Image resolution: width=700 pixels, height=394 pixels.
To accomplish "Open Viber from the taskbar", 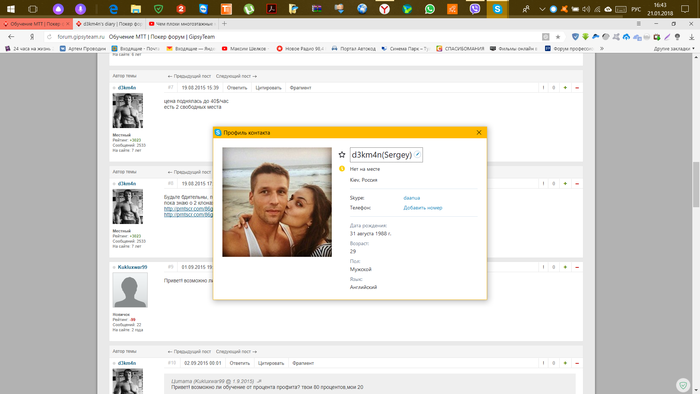I will point(475,9).
